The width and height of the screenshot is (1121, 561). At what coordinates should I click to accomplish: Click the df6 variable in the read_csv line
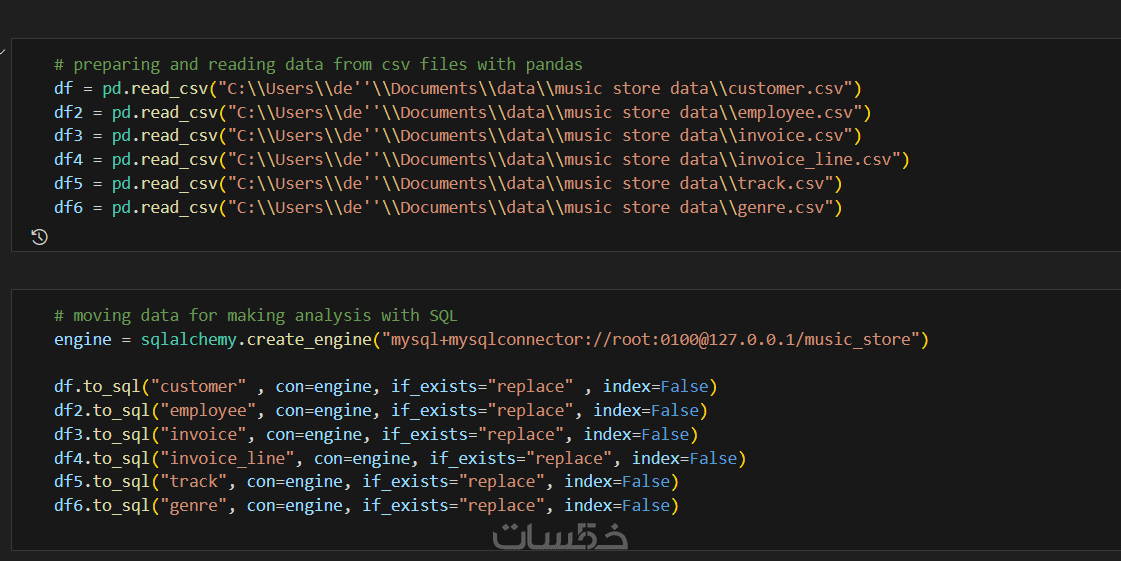(68, 207)
